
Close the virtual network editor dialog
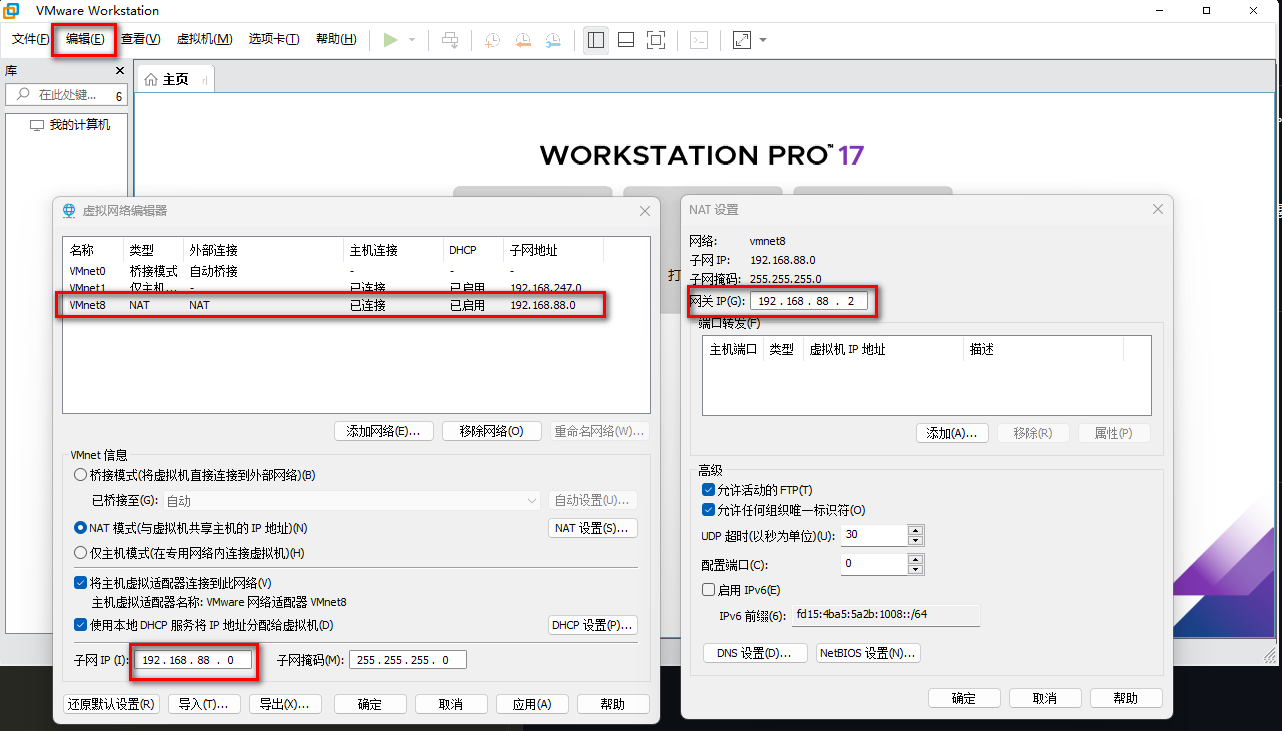click(645, 211)
